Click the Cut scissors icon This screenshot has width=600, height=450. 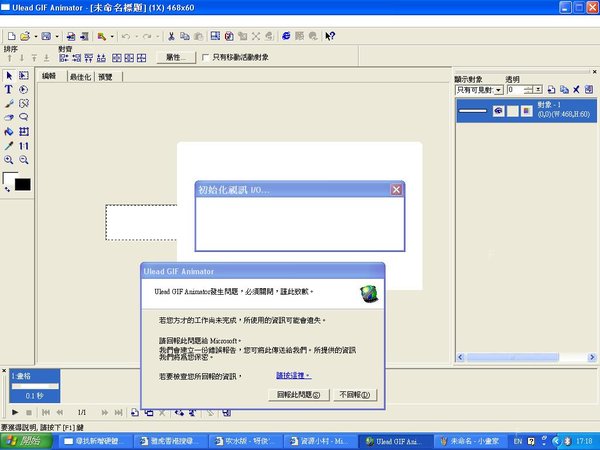click(171, 36)
